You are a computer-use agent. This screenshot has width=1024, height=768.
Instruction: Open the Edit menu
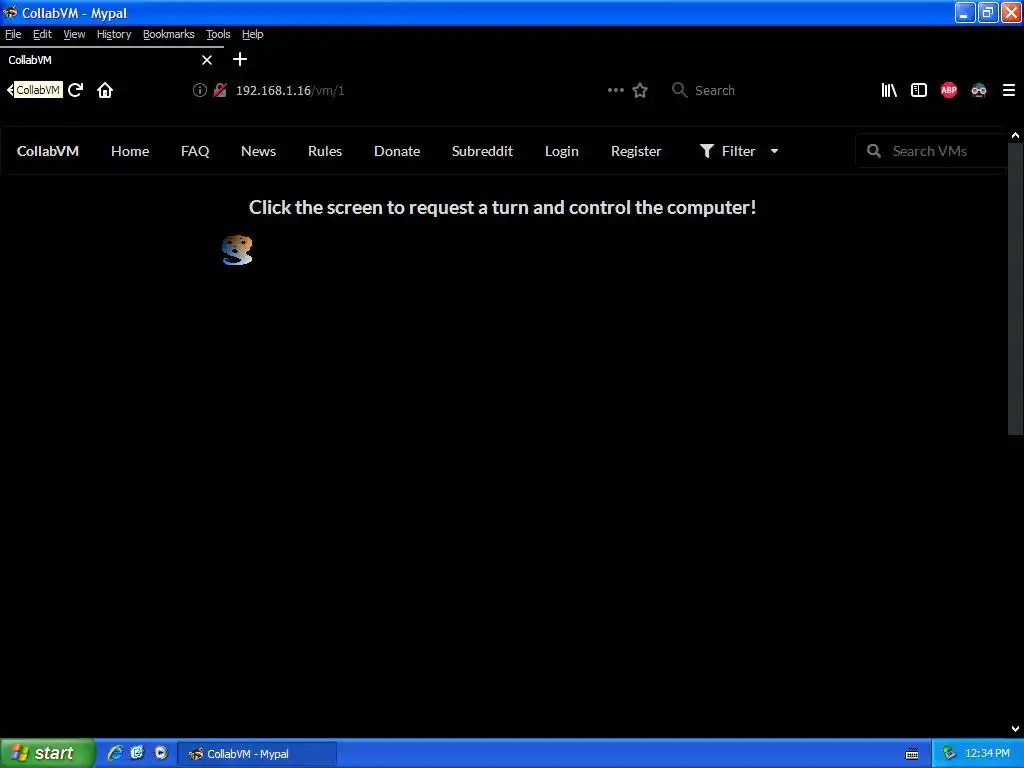pyautogui.click(x=42, y=34)
